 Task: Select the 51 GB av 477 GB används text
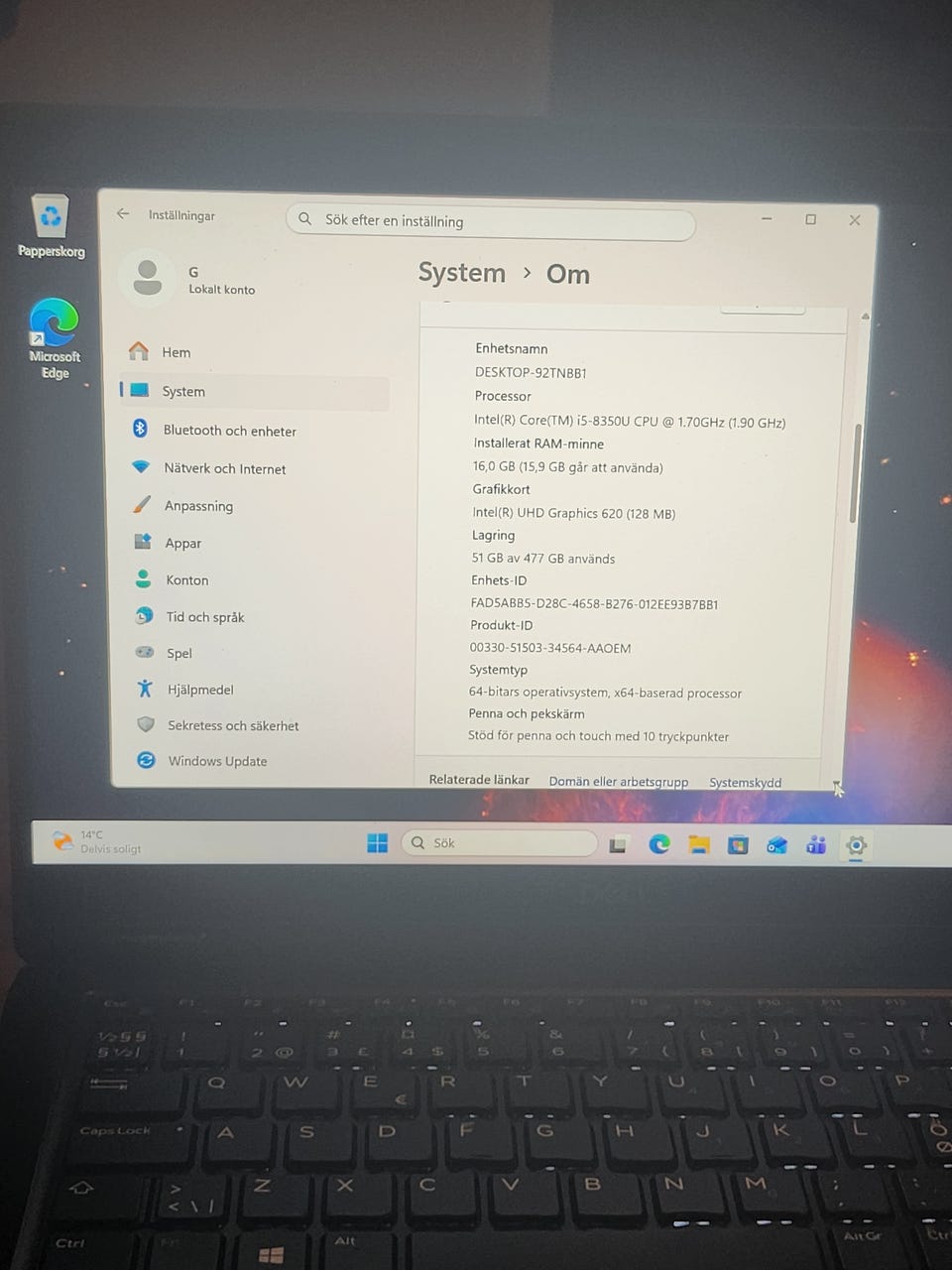tap(543, 559)
